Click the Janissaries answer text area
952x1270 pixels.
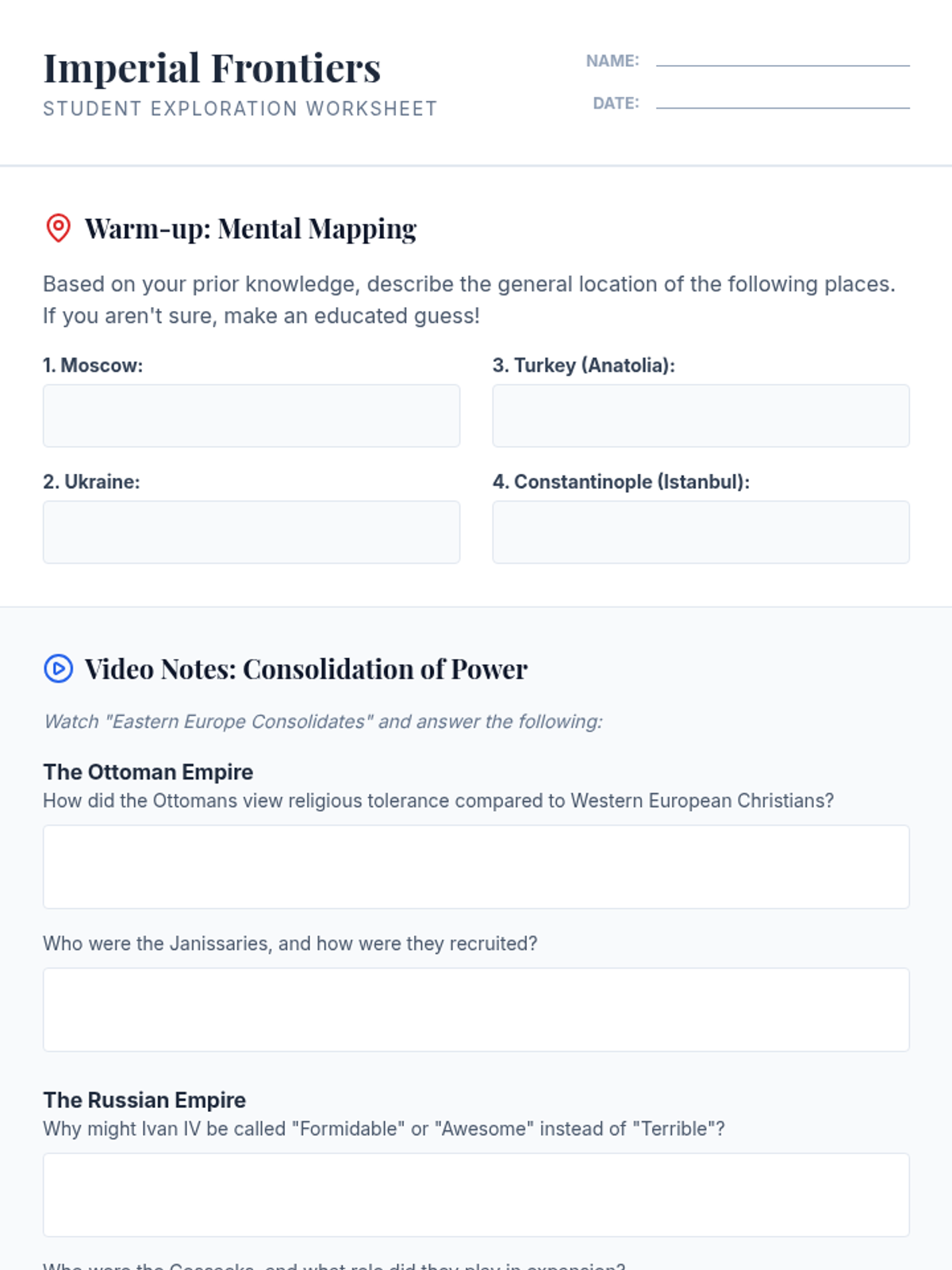(x=476, y=1010)
